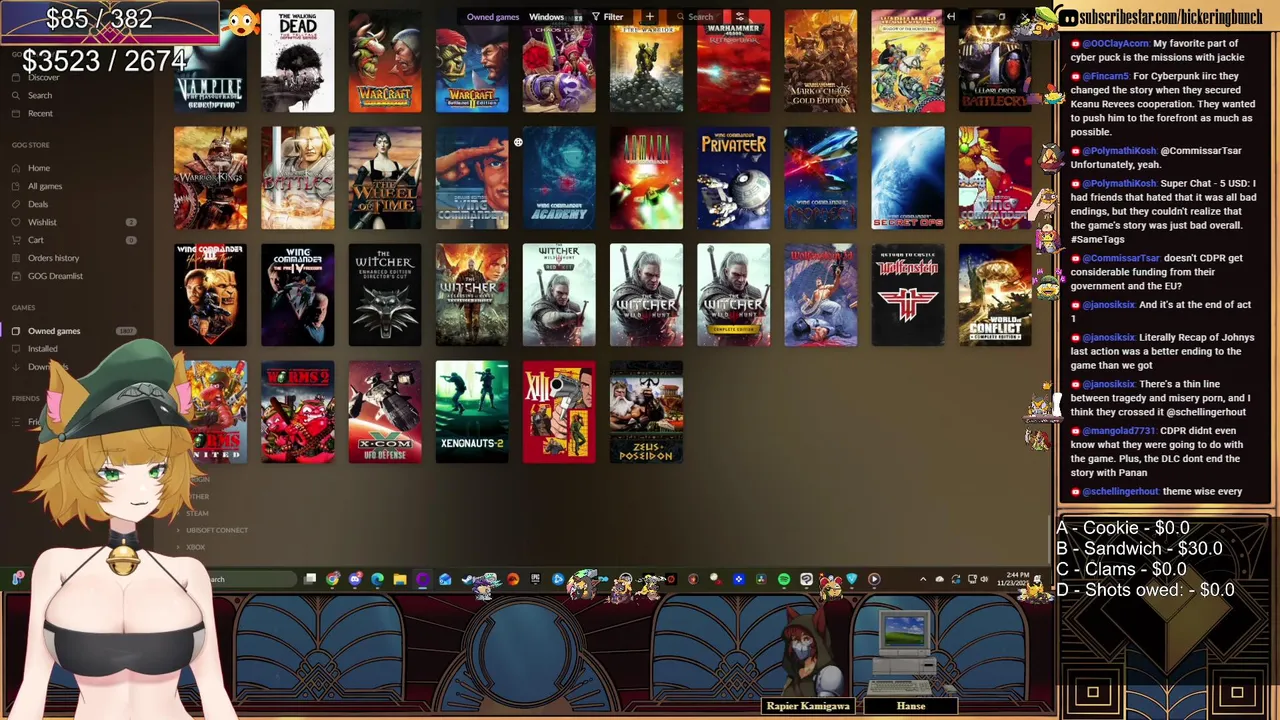The height and width of the screenshot is (720, 1280).
Task: Open Wing Commander Academy tile
Action: click(x=559, y=178)
